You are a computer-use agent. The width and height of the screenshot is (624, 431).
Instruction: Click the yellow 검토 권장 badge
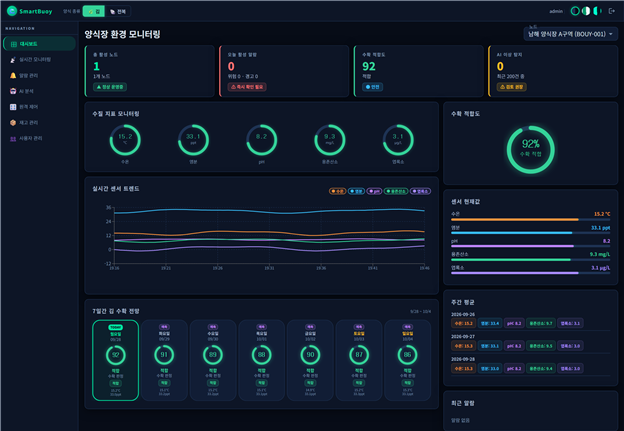click(x=511, y=87)
